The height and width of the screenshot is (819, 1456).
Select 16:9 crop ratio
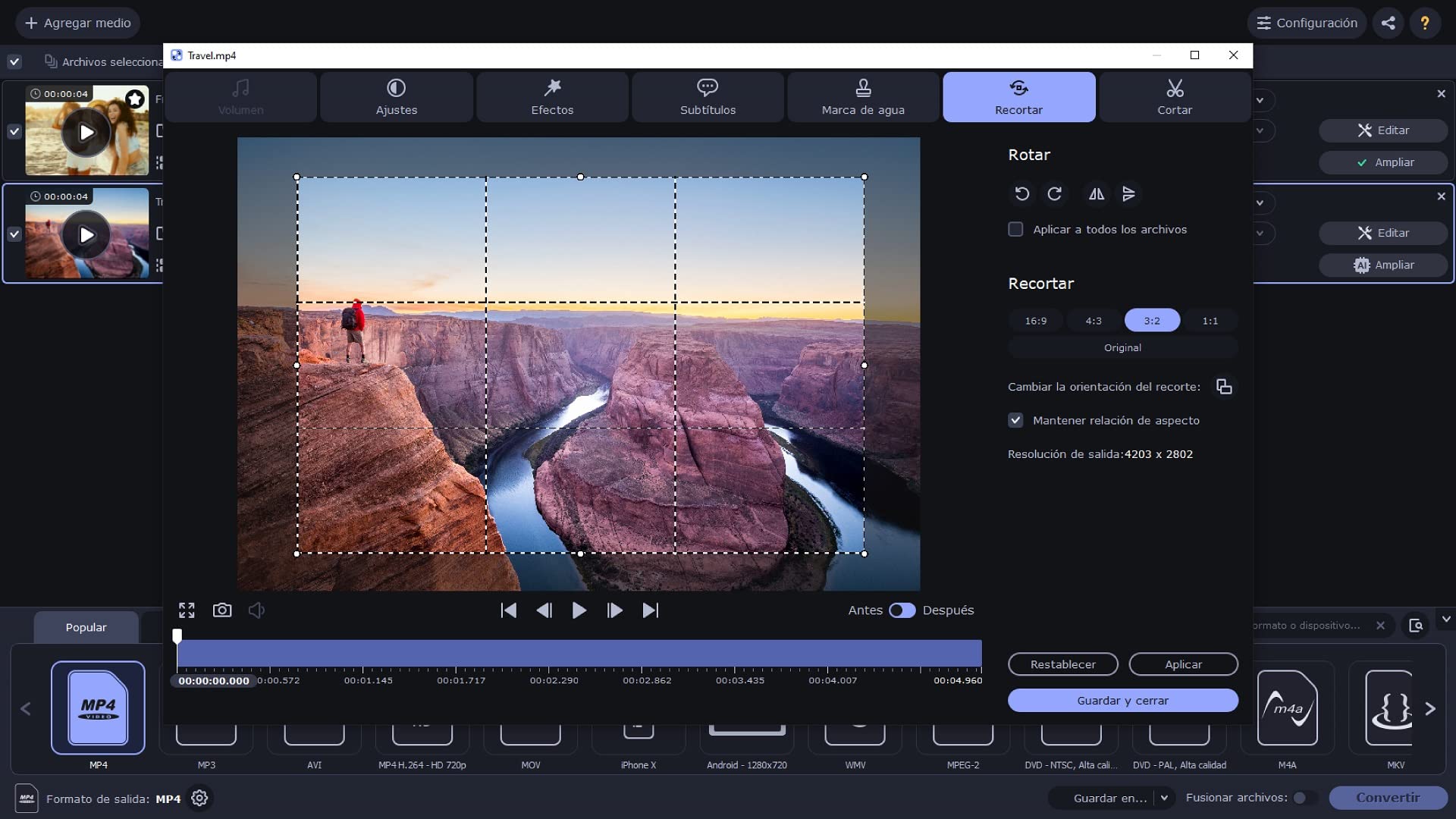coord(1036,321)
